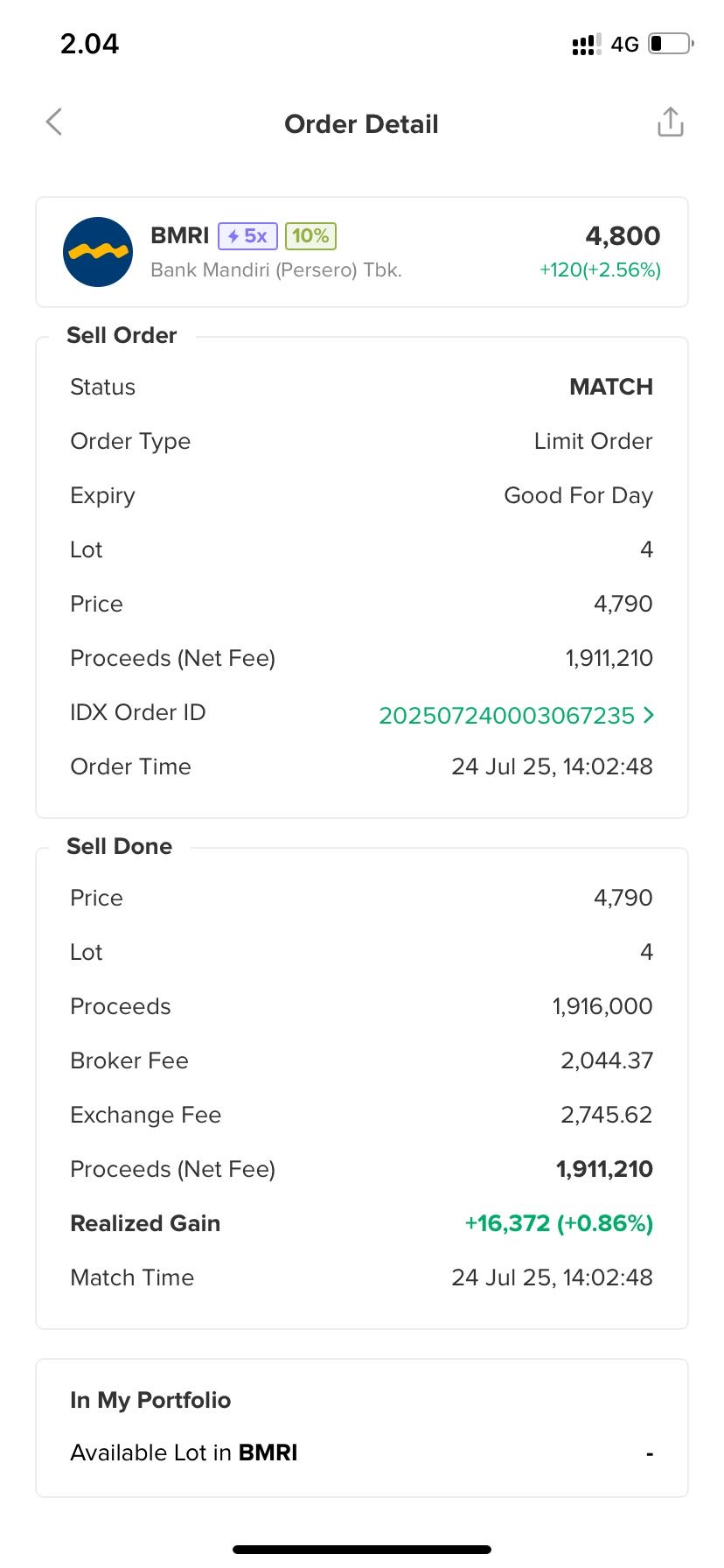Tap the 5x leverage badge

247,236
